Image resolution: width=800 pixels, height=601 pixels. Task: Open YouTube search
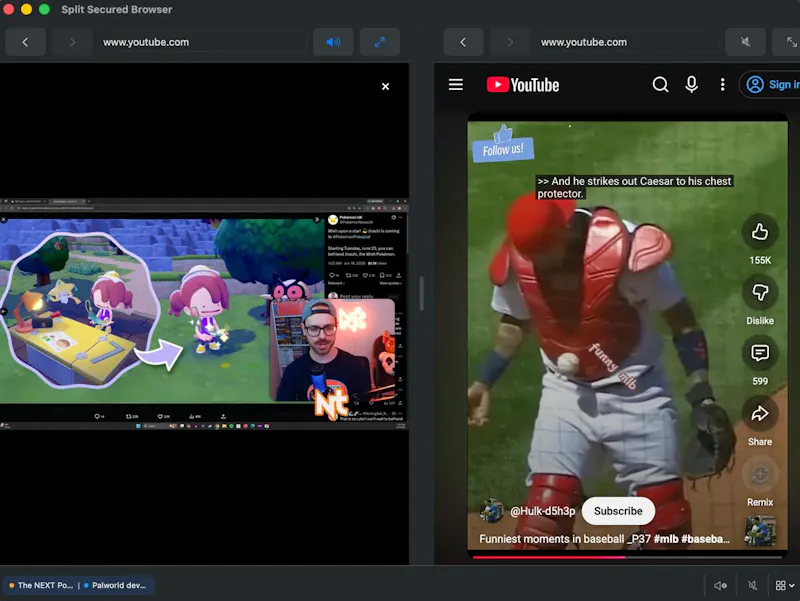click(x=660, y=85)
